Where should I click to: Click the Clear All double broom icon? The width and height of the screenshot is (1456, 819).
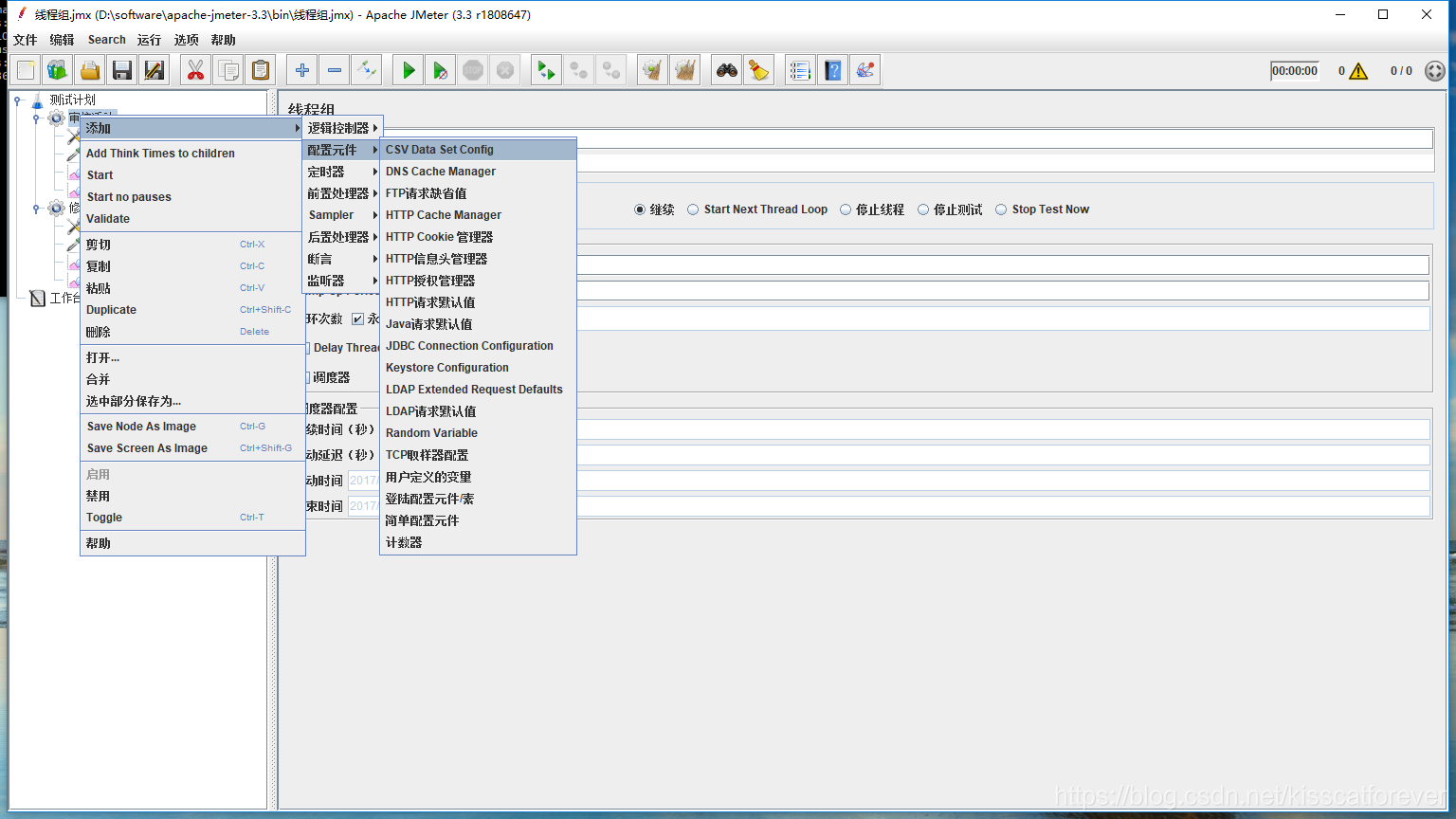(685, 70)
